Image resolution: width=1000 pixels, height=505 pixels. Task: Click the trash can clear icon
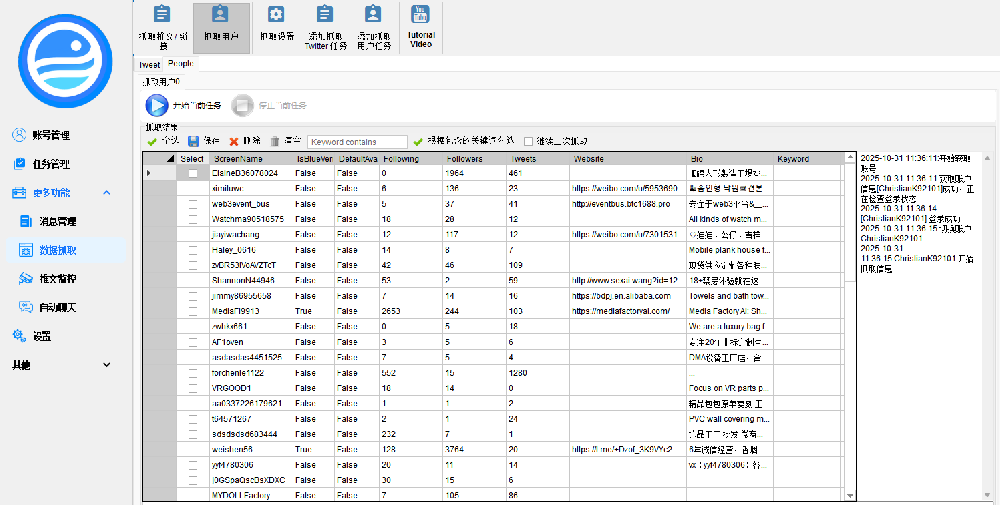(275, 142)
